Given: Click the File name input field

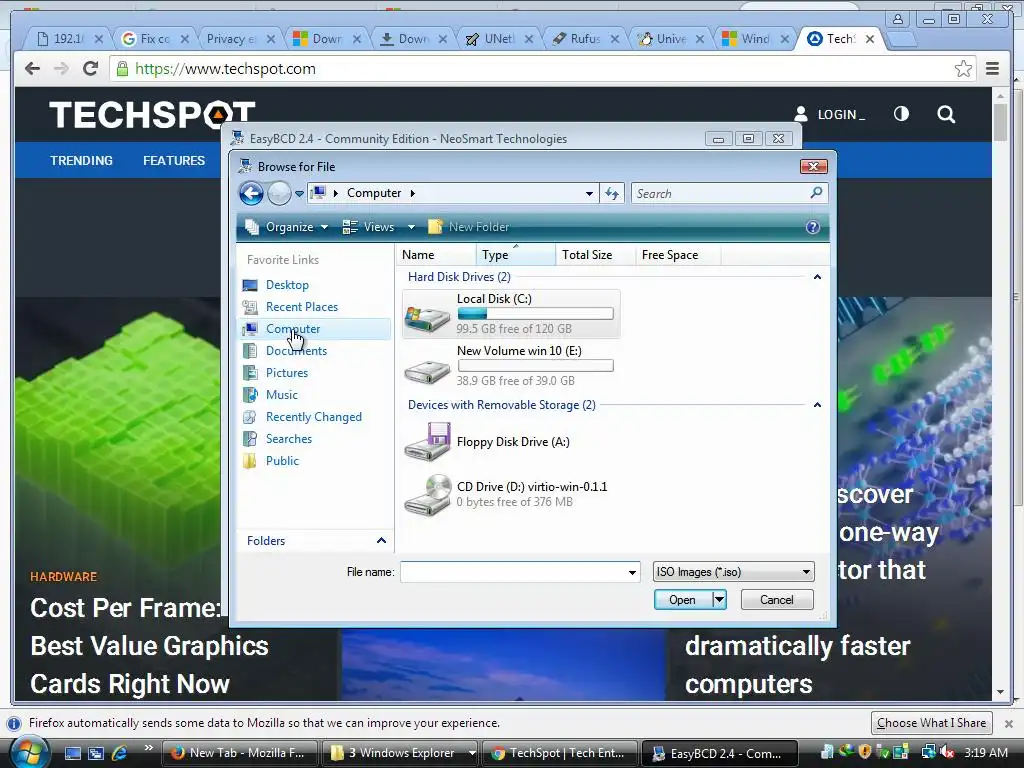Looking at the screenshot, I should 513,572.
